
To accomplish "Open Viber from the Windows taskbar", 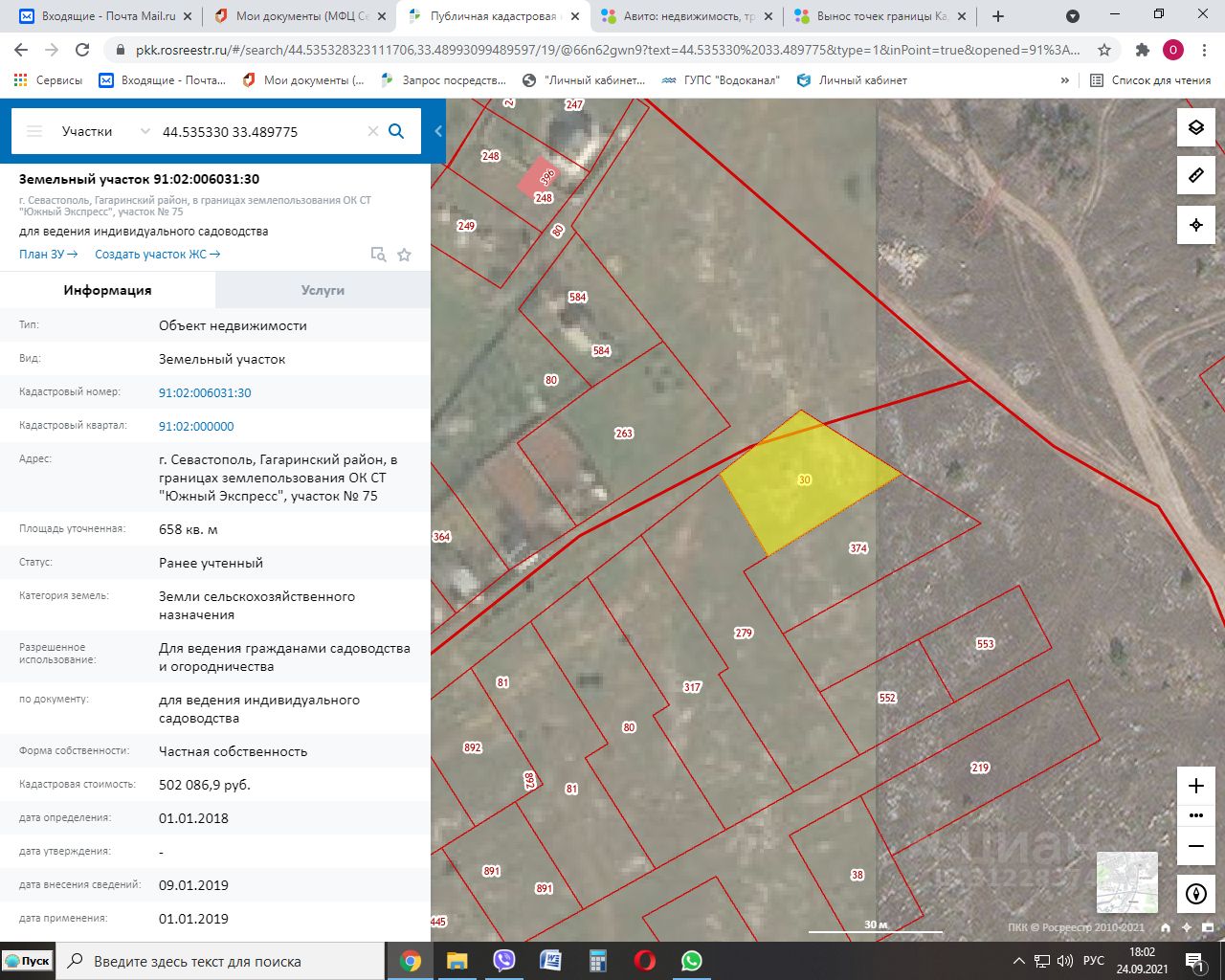I will pyautogui.click(x=503, y=961).
